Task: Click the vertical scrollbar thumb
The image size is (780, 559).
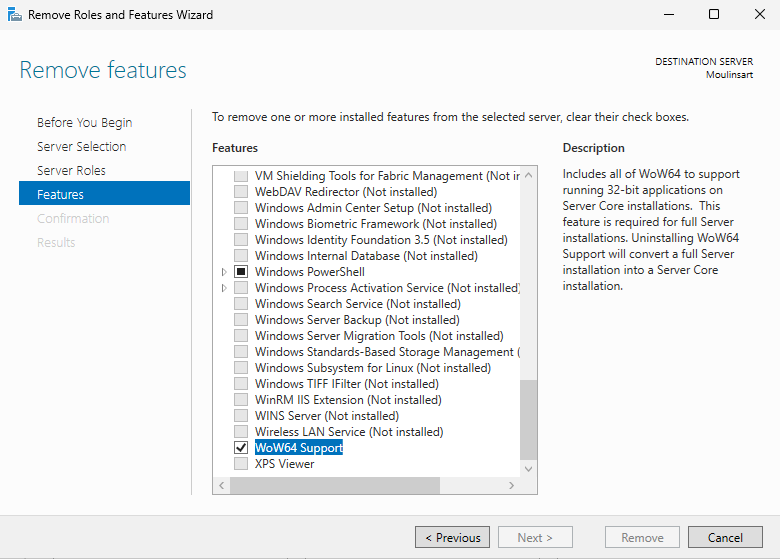Action: 529,420
